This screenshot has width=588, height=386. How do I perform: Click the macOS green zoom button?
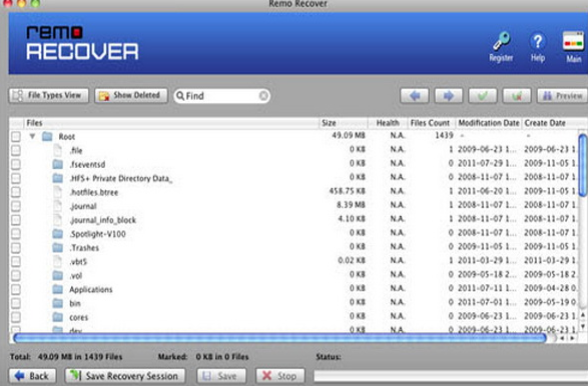35,3
